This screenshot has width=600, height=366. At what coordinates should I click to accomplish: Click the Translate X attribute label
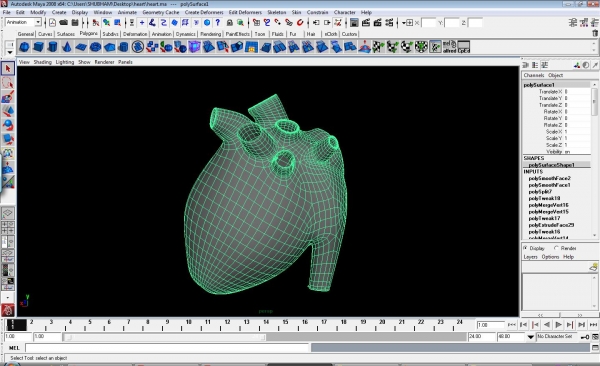[551, 92]
